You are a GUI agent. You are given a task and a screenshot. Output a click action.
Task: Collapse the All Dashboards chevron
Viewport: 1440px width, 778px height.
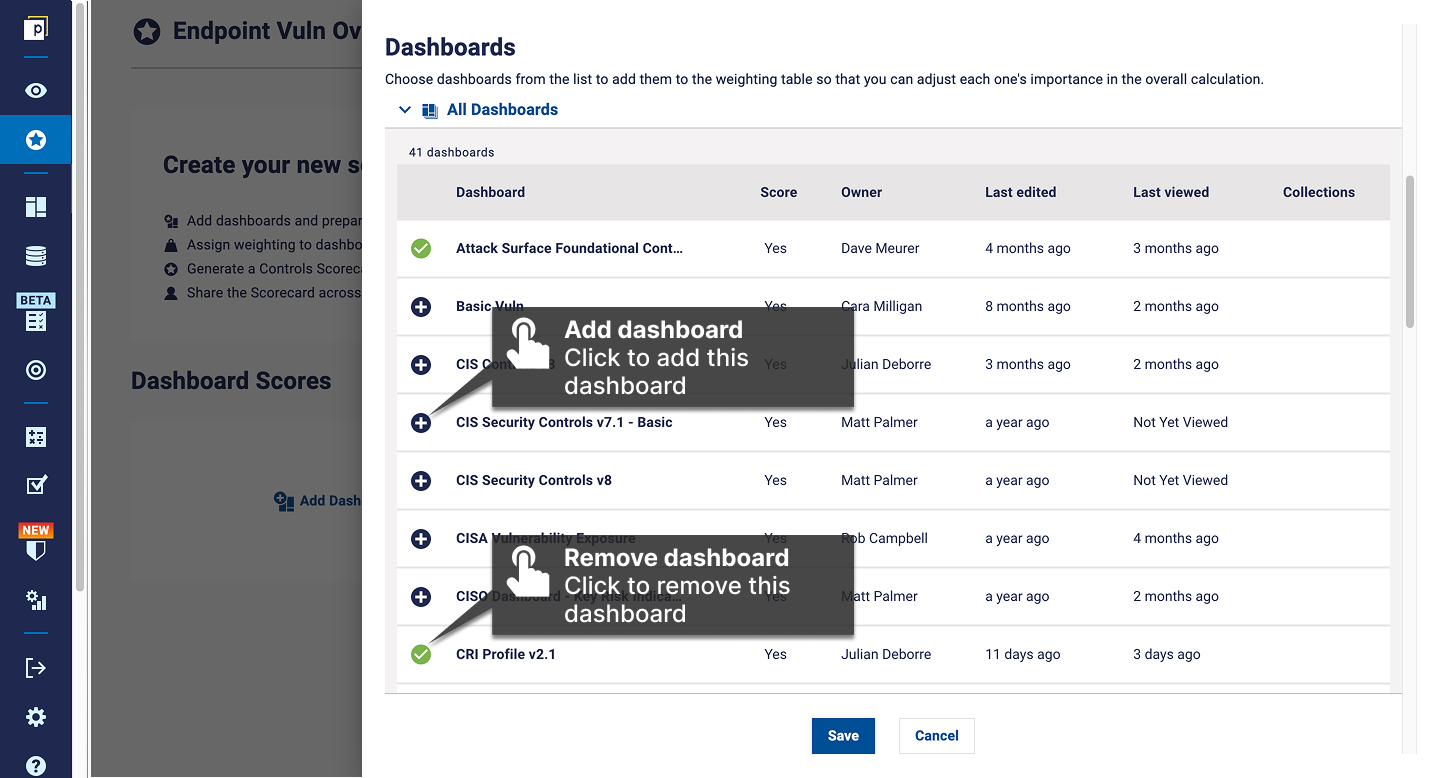tap(405, 110)
